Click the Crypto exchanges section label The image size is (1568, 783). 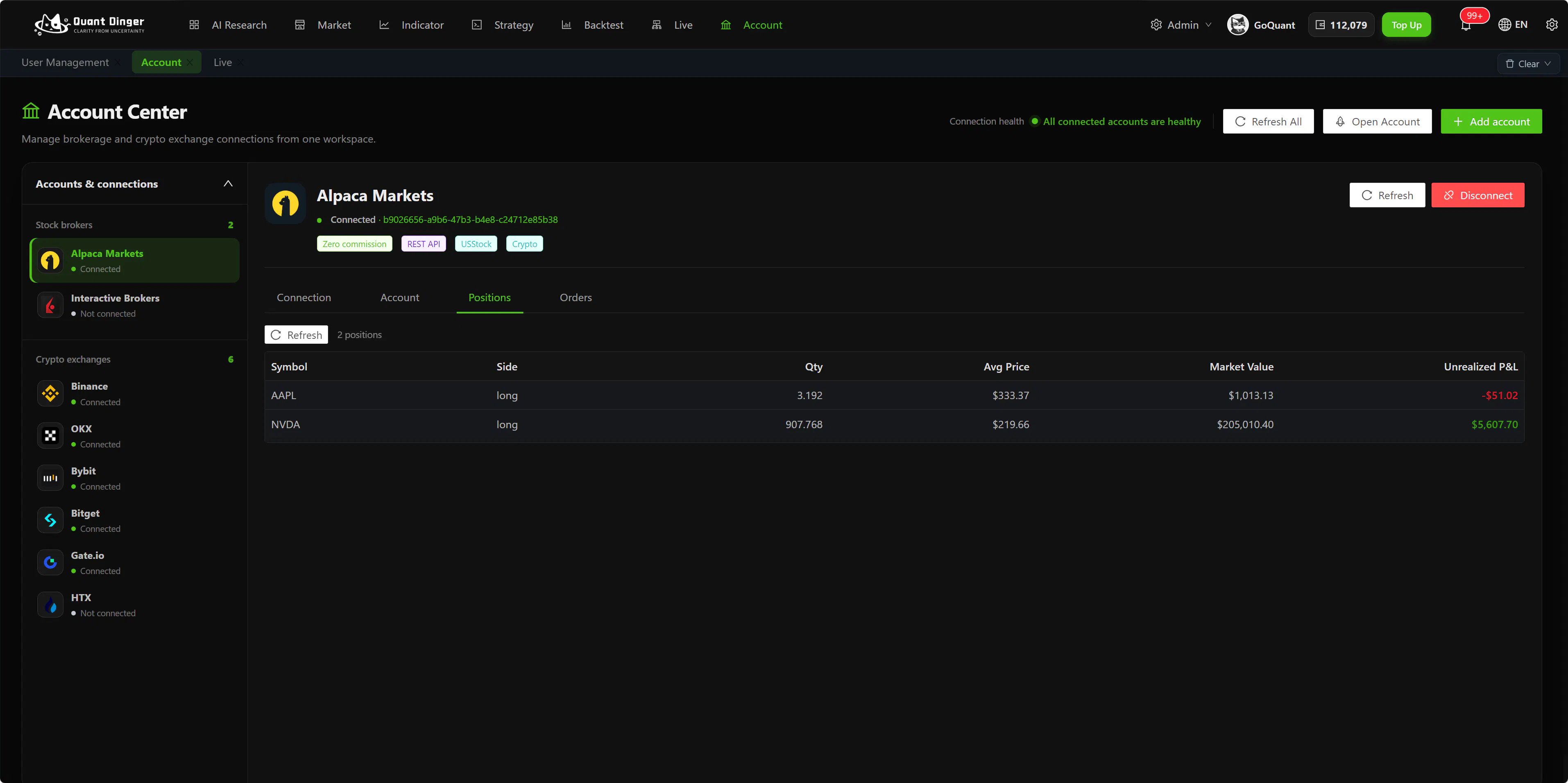(x=73, y=360)
